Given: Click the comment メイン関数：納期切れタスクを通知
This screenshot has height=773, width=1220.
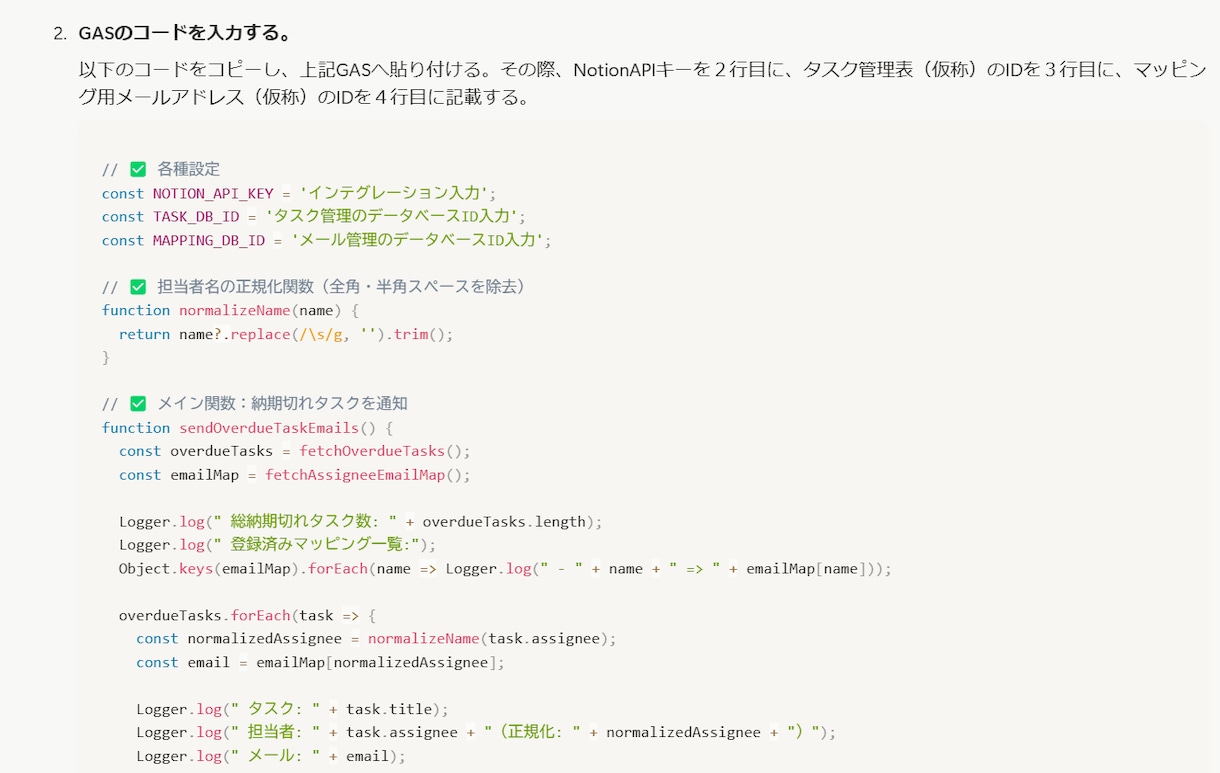Looking at the screenshot, I should [282, 404].
